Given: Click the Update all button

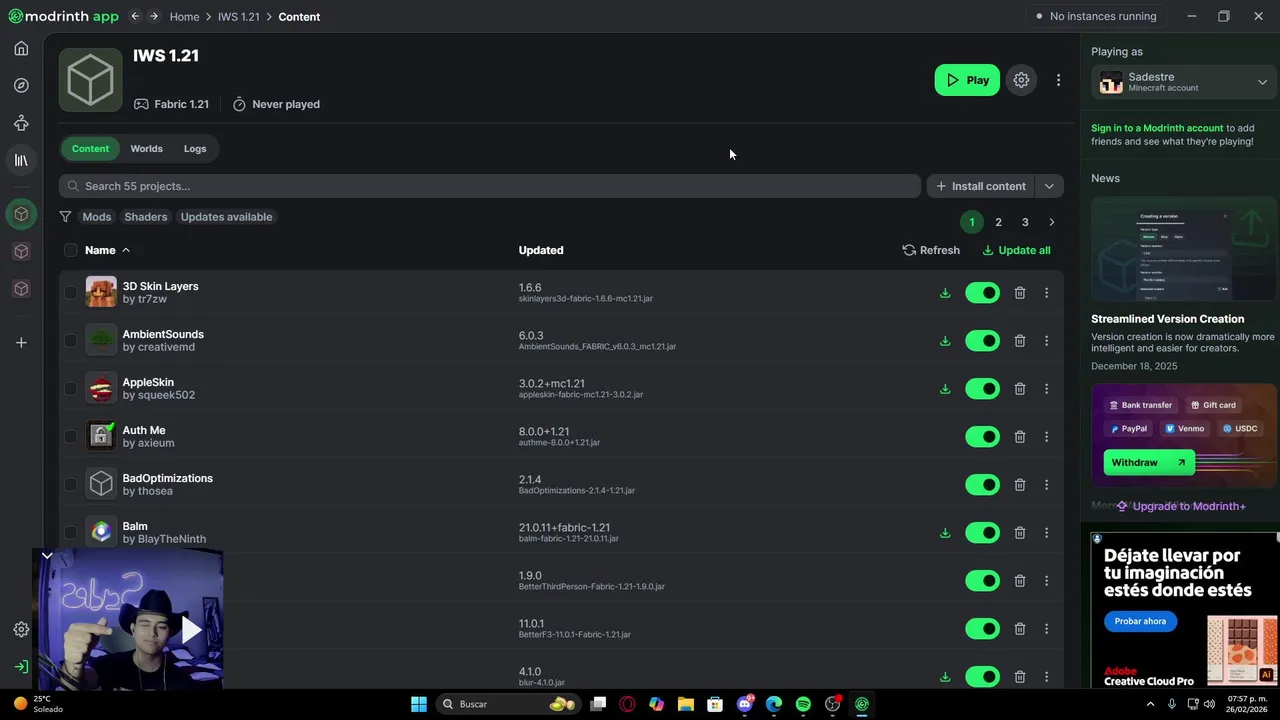Looking at the screenshot, I should [x=1016, y=250].
